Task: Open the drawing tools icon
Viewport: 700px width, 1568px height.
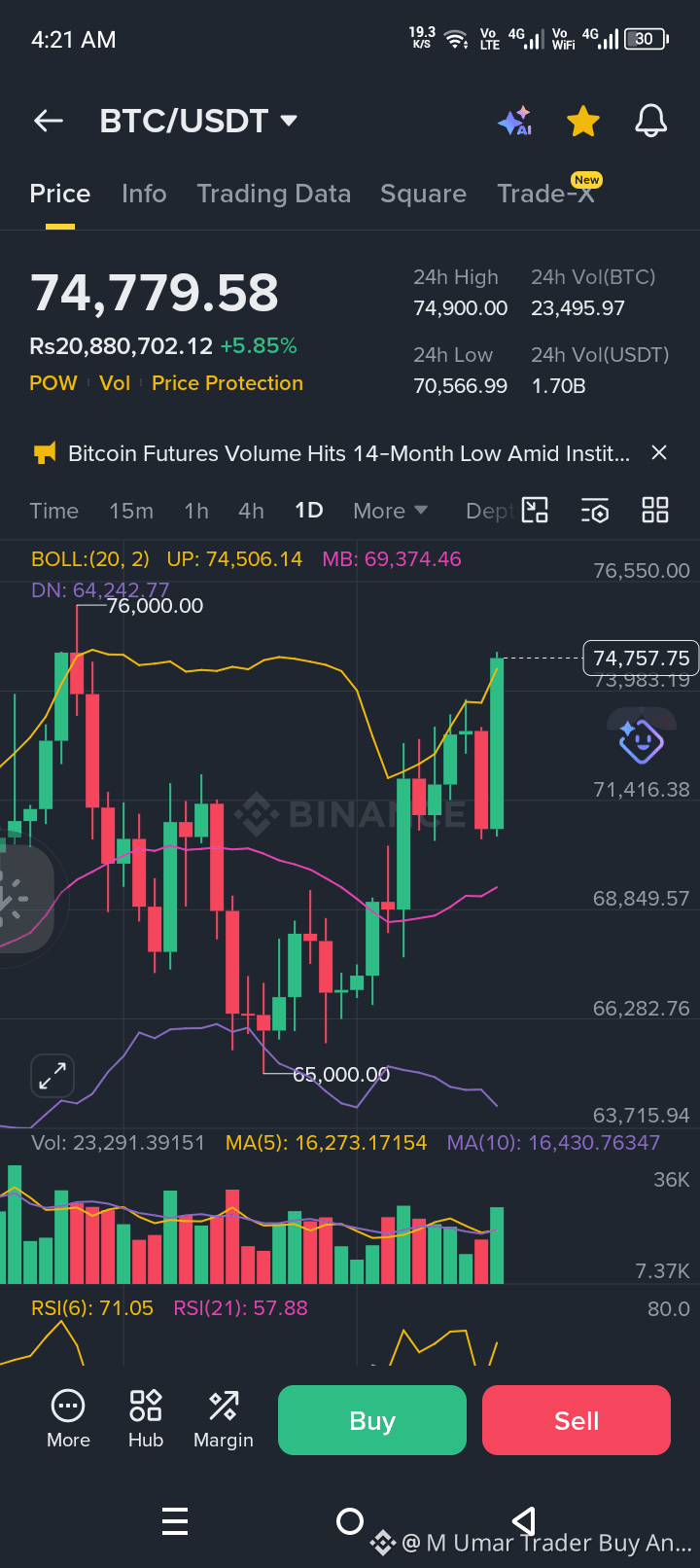Action: [x=535, y=511]
